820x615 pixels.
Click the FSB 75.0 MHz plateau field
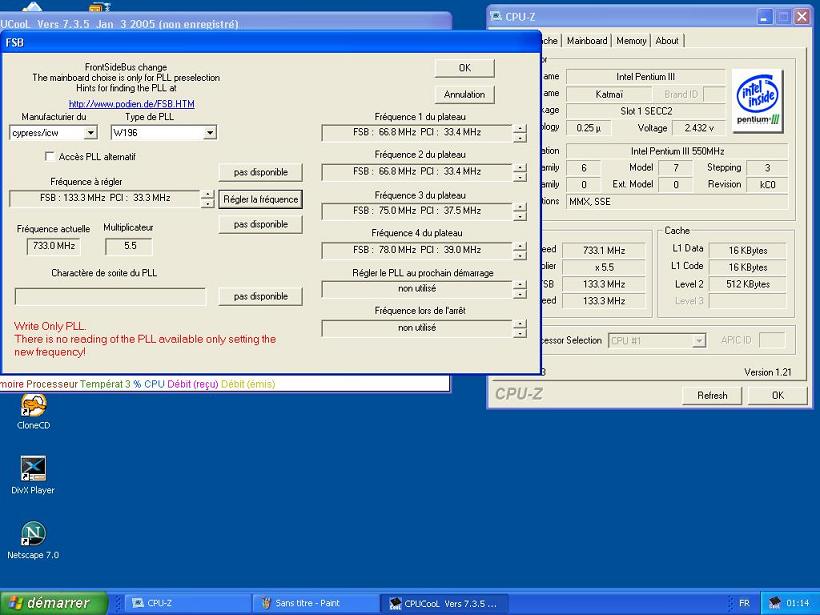tap(417, 211)
